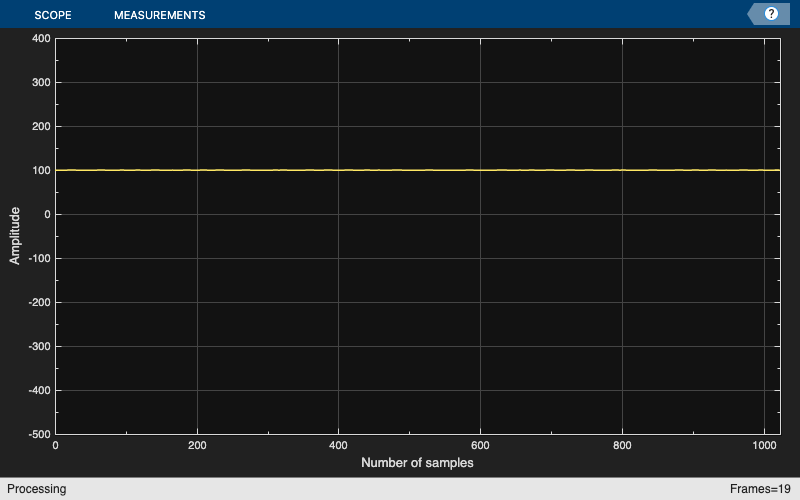The width and height of the screenshot is (800, 500).
Task: Open the help question mark icon
Action: (x=770, y=14)
